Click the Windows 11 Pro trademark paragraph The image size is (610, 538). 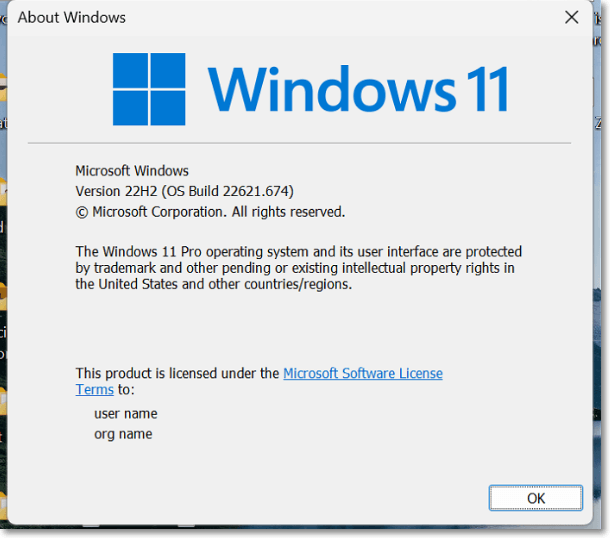click(298, 268)
